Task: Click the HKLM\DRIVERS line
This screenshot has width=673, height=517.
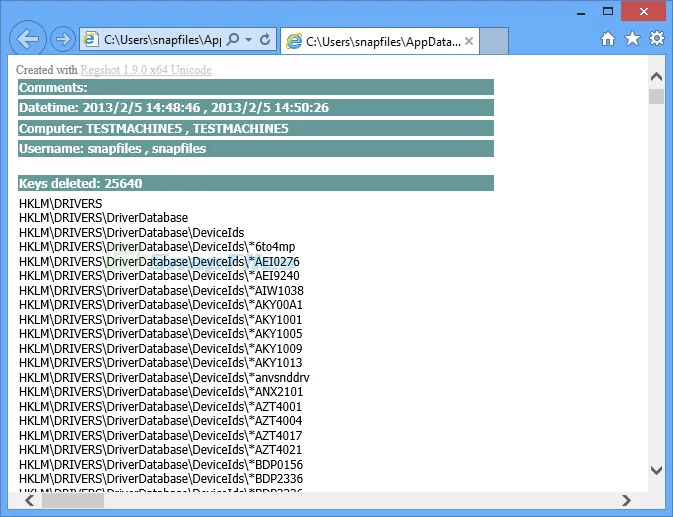Action: (x=61, y=203)
